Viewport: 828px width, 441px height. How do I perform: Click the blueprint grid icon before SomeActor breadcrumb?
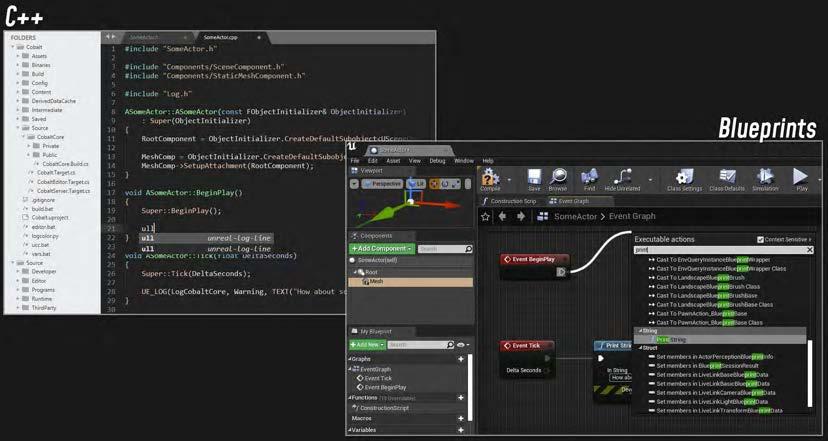pos(542,217)
